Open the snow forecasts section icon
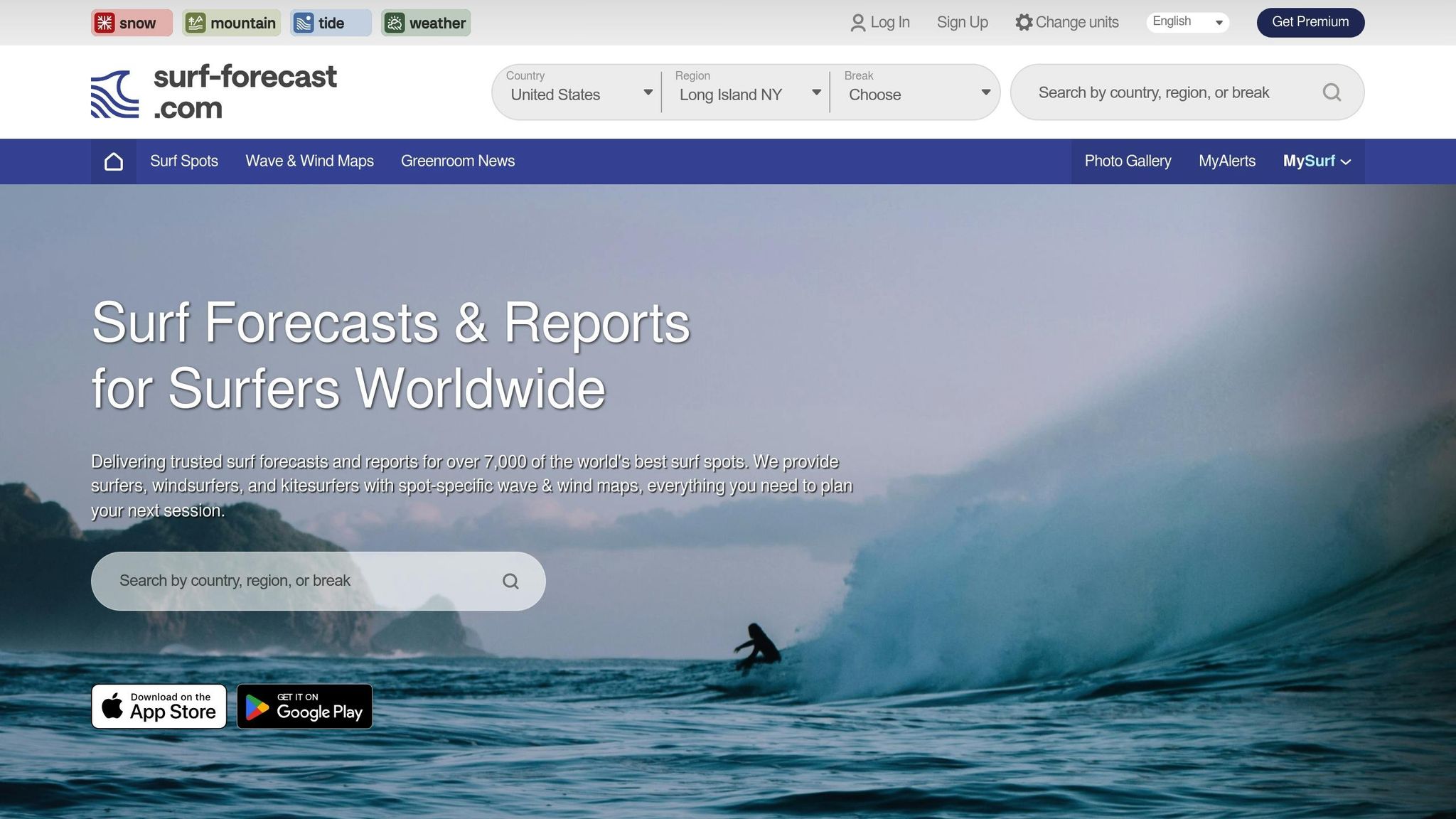Image resolution: width=1456 pixels, height=819 pixels. pos(106,22)
